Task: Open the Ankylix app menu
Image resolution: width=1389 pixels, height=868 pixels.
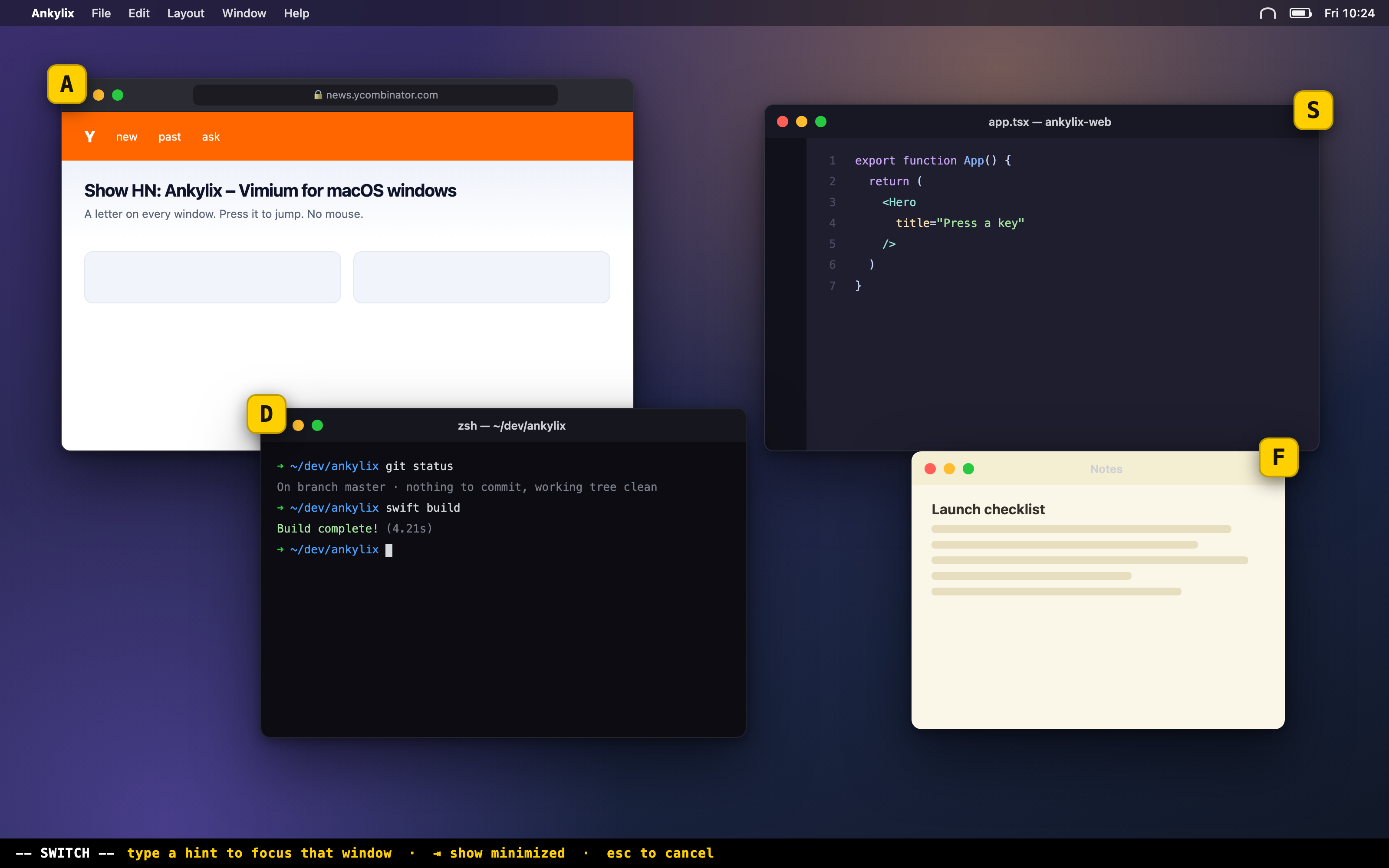Action: click(52, 13)
